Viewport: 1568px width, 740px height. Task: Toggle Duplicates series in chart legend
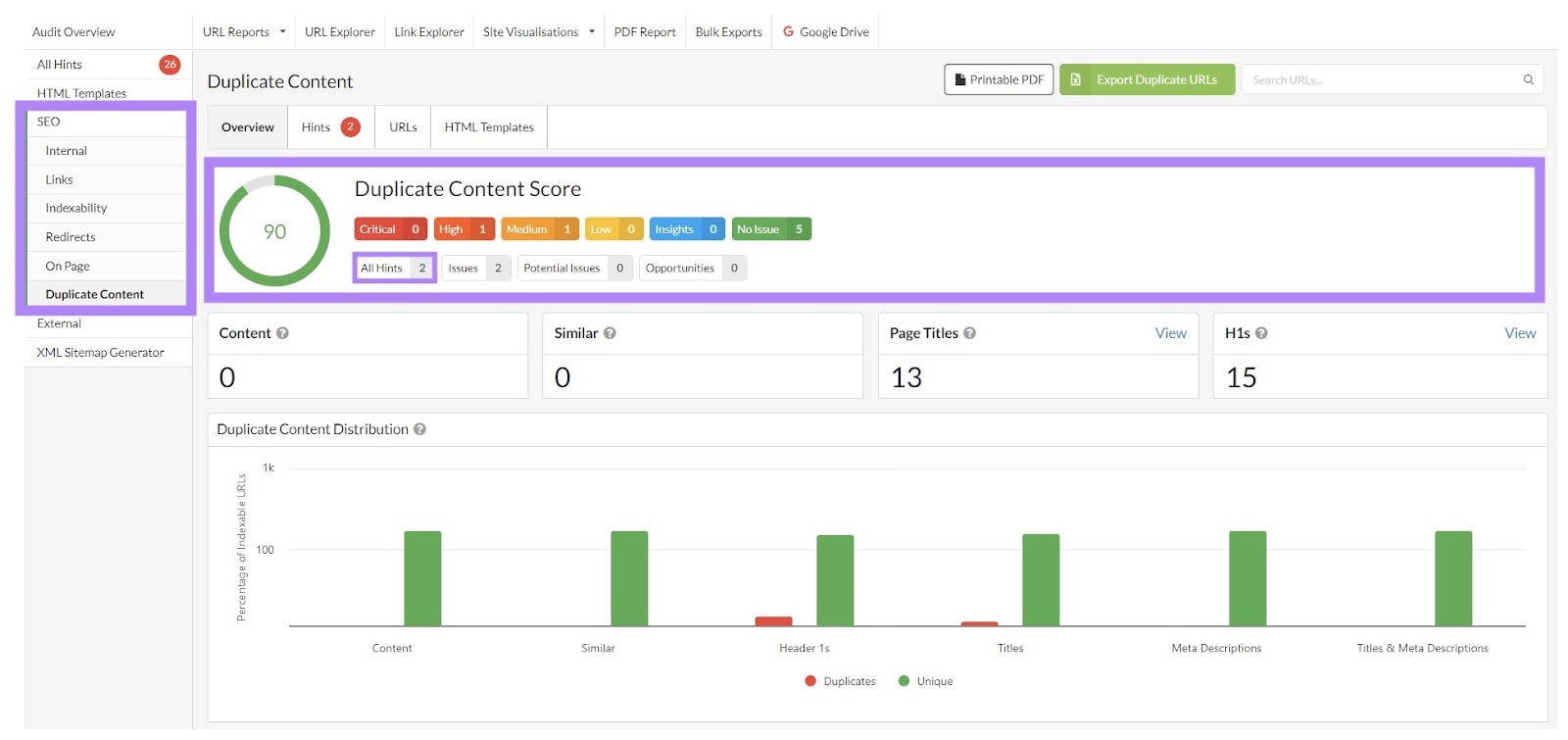pos(840,681)
